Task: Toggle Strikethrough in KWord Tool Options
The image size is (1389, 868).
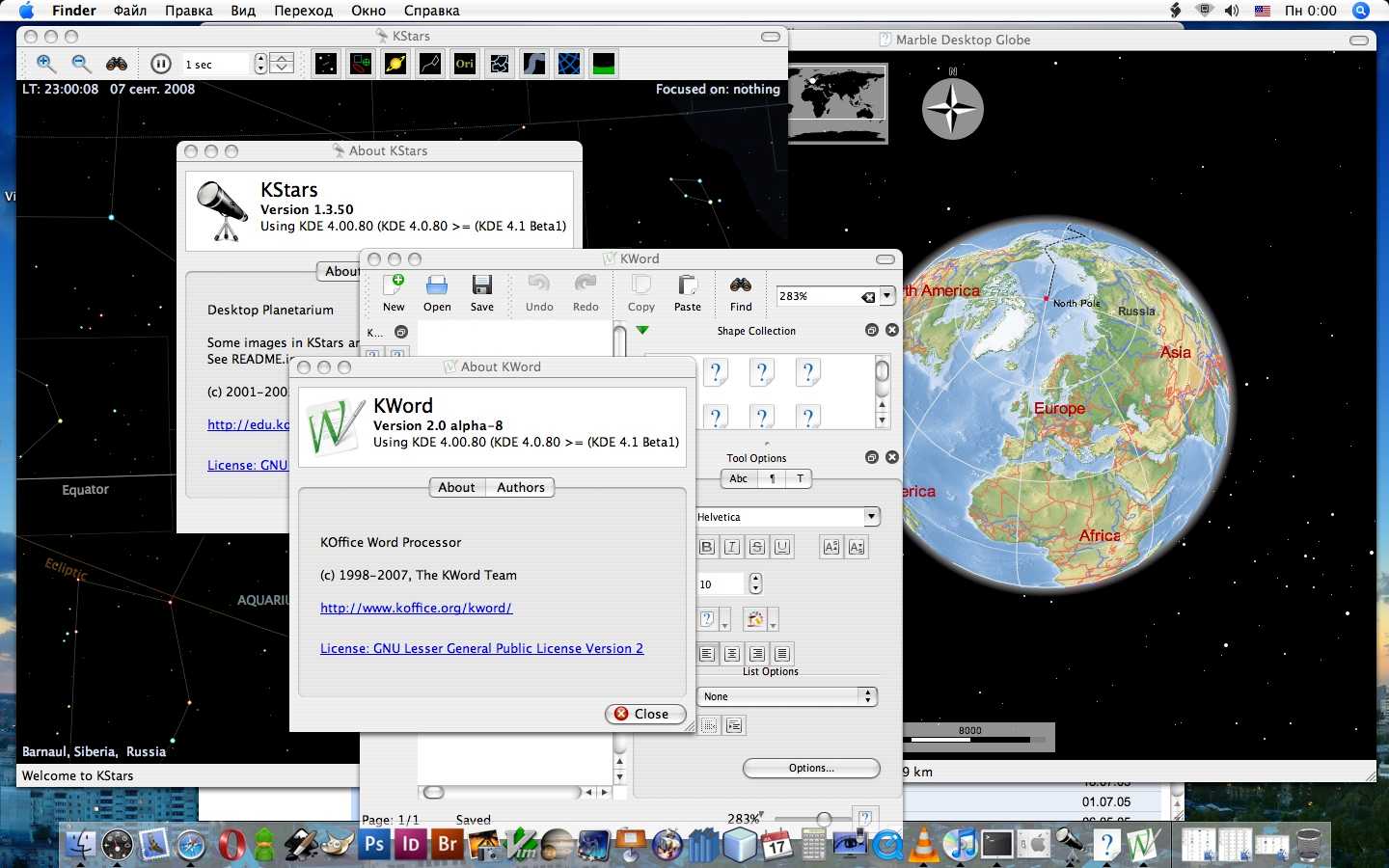Action: (x=757, y=547)
